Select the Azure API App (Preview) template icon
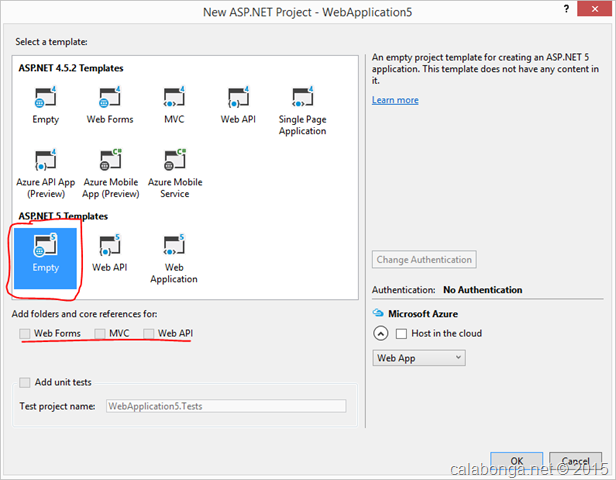Viewport: 616px width, 480px height. click(x=45, y=160)
